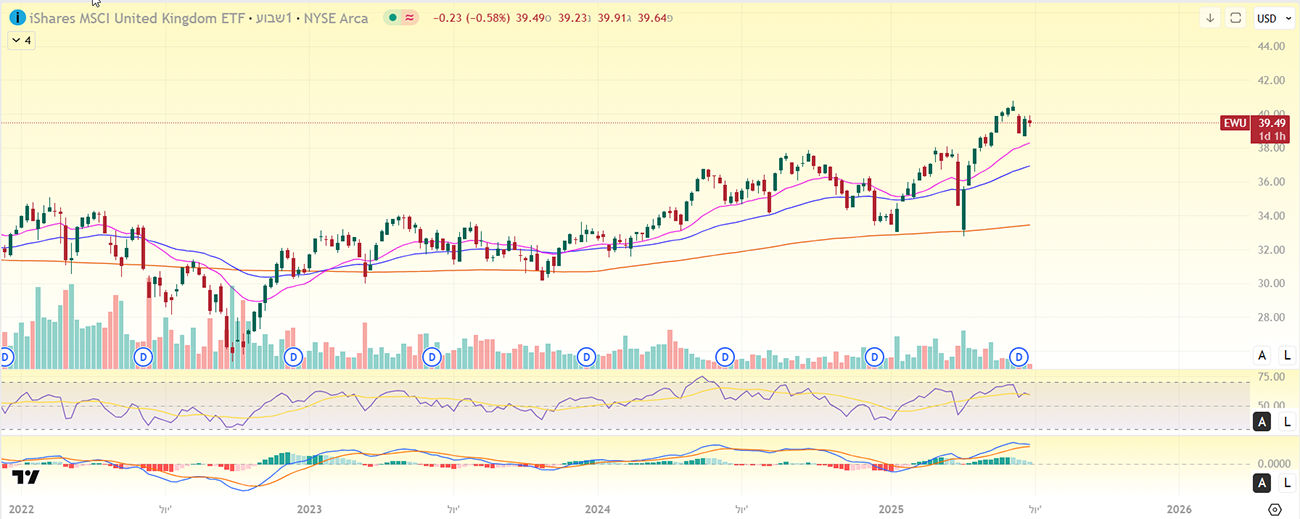Image resolution: width=1300 pixels, height=519 pixels.
Task: Click the fullscreen frame icon in the top-right
Action: [x=1236, y=18]
